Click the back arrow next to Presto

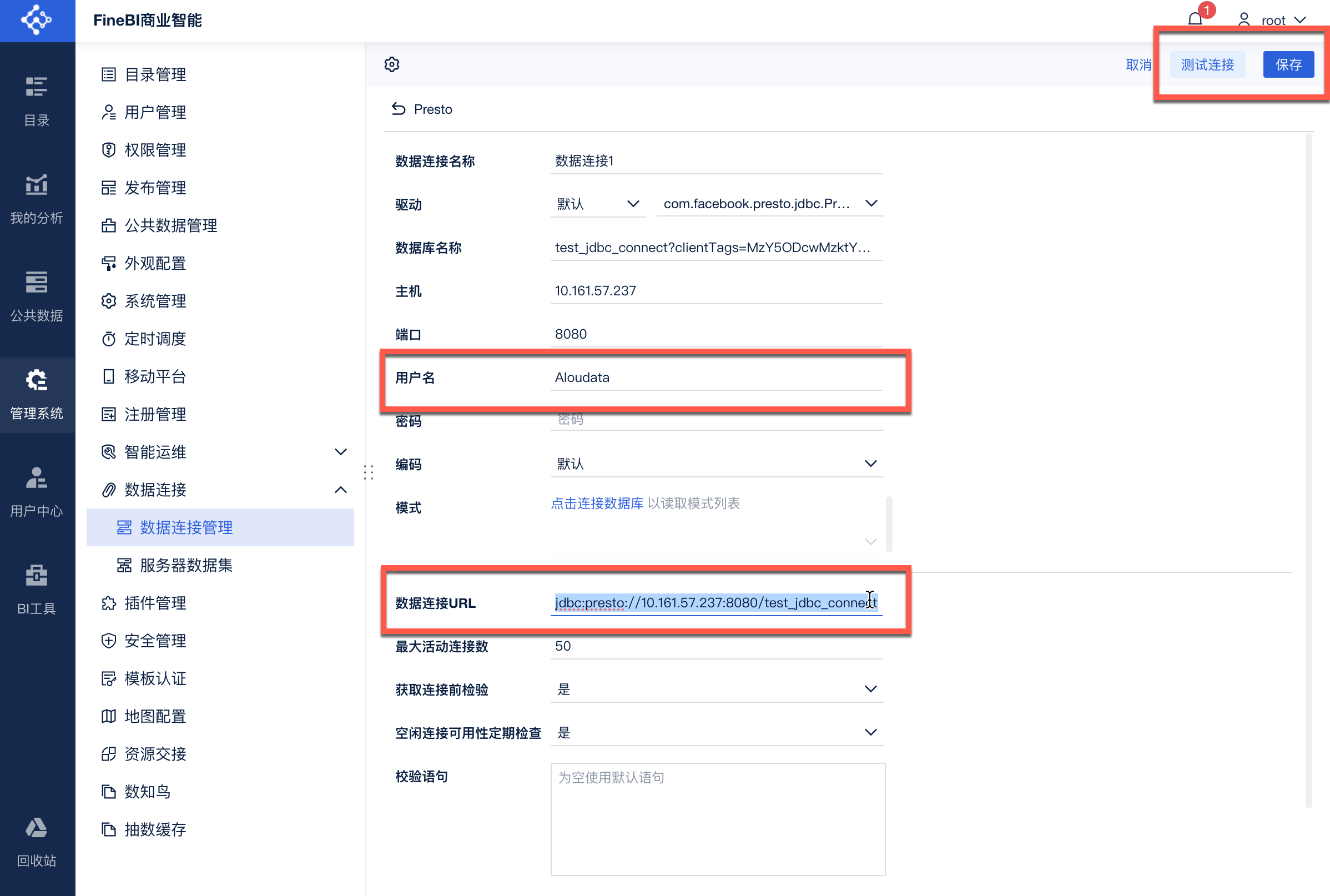point(398,109)
